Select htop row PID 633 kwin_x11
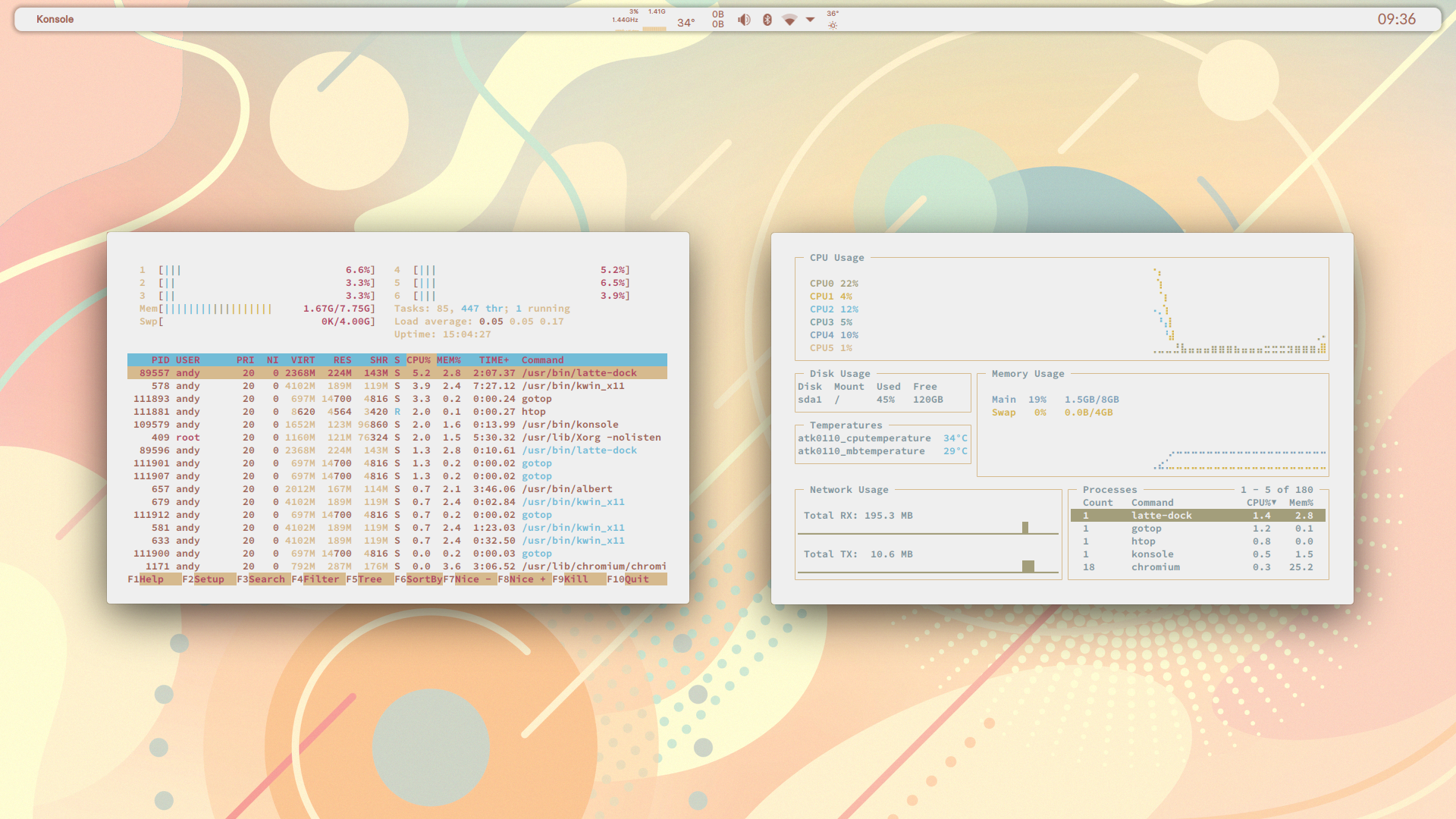 click(x=397, y=541)
